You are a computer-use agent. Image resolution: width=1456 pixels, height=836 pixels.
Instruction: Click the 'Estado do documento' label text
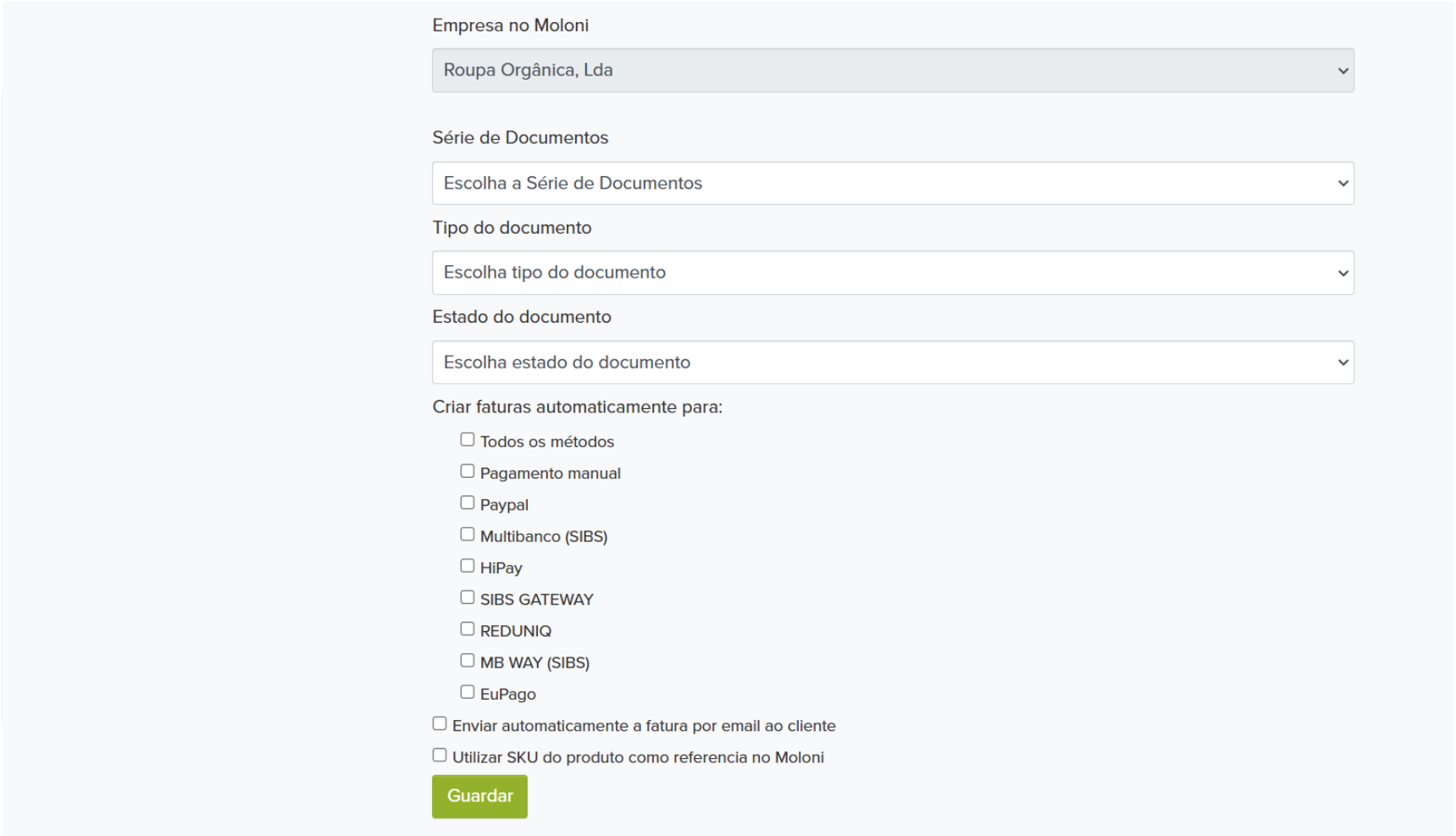pyautogui.click(x=522, y=317)
